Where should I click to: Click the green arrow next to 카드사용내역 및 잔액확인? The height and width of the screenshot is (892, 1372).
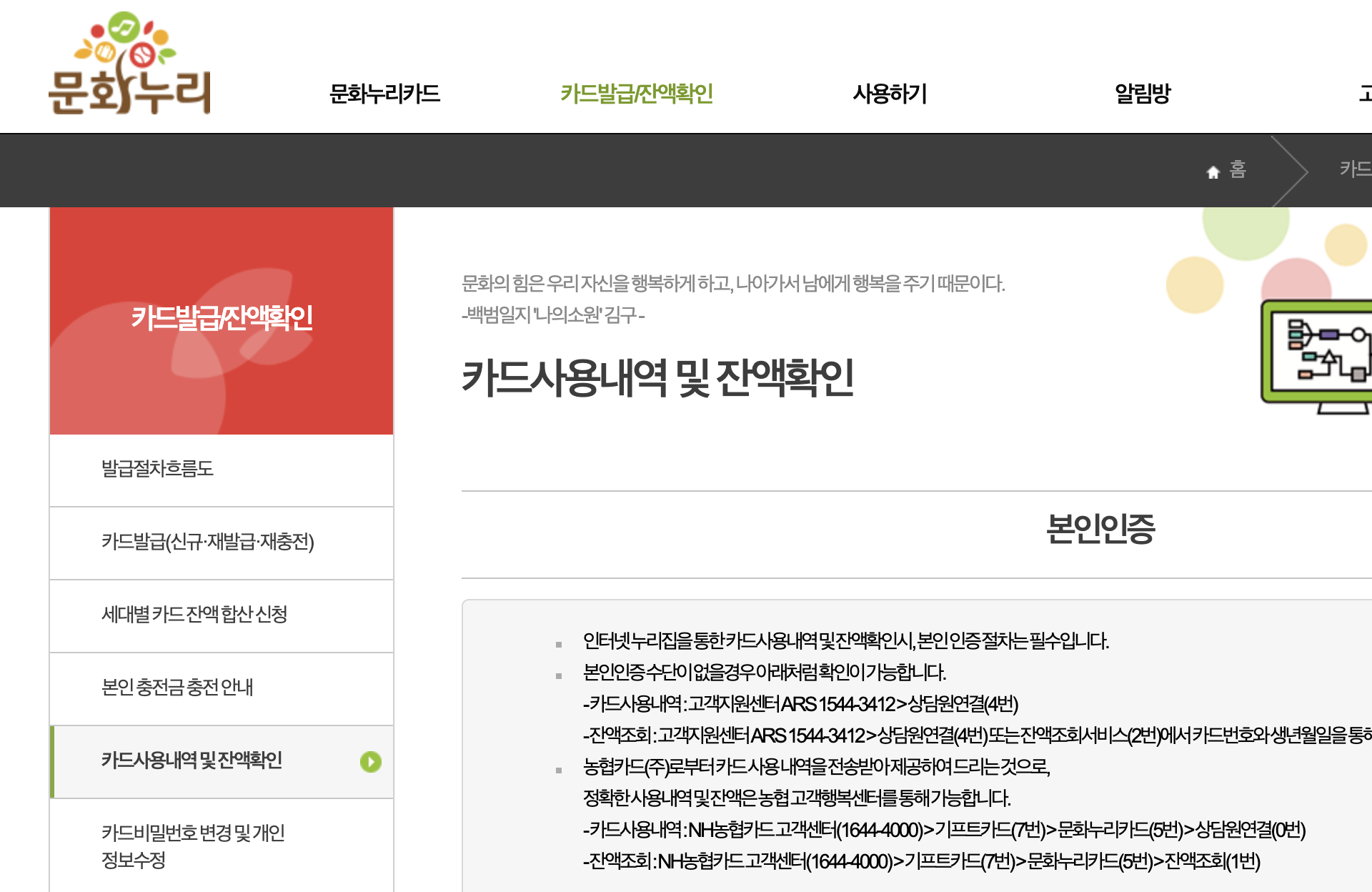tap(371, 762)
